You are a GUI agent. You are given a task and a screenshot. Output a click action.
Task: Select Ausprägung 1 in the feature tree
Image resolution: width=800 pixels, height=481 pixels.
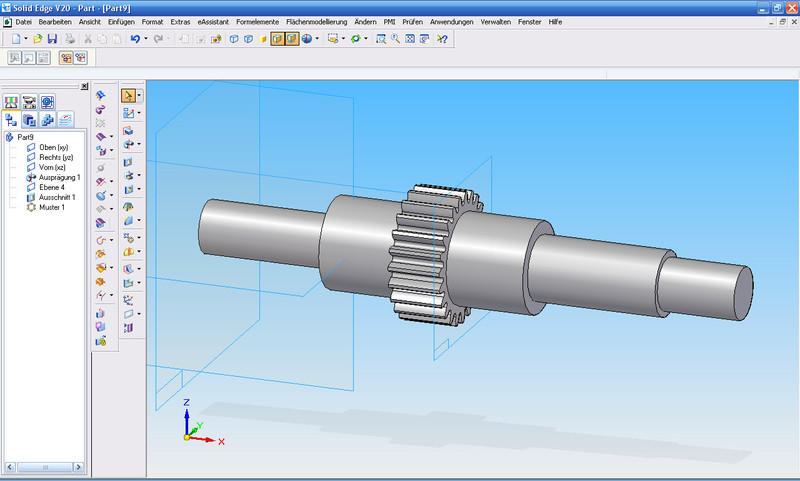[x=59, y=177]
